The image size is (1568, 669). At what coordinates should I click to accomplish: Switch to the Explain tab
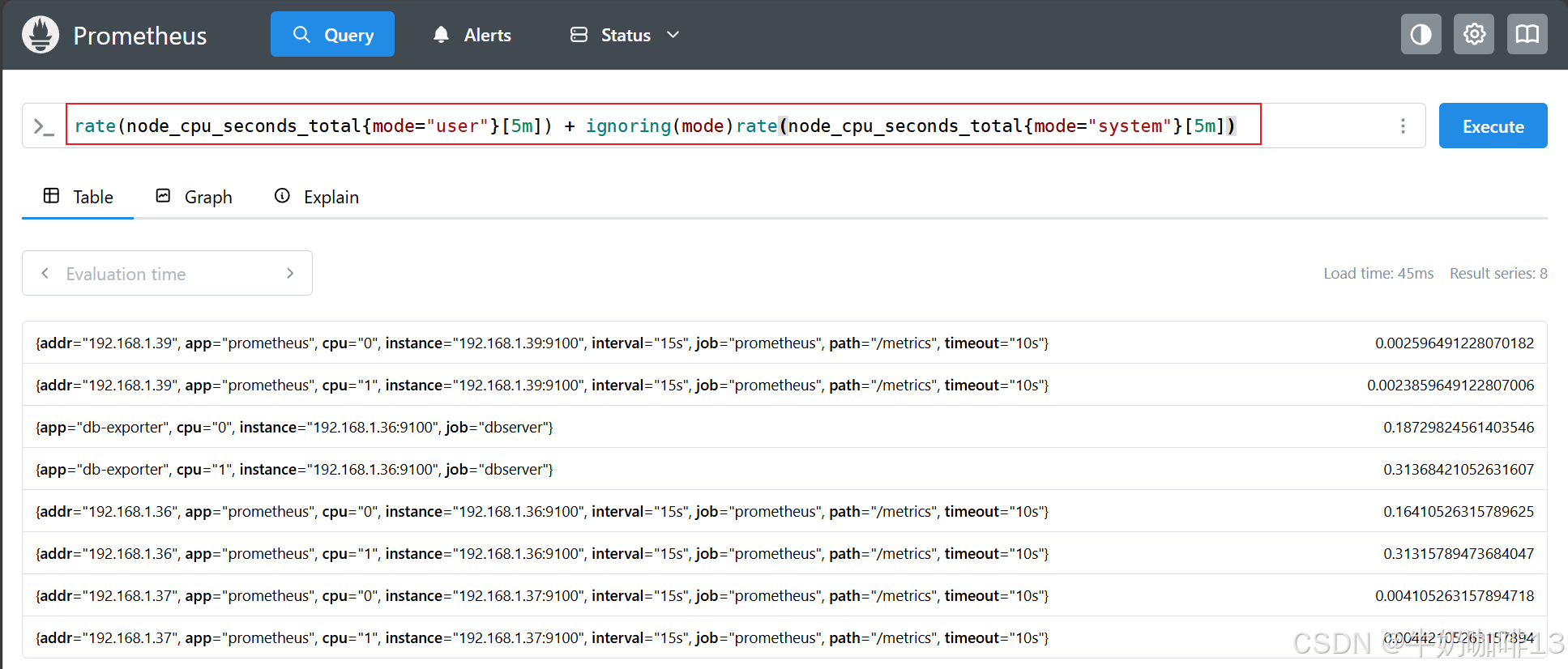(317, 197)
